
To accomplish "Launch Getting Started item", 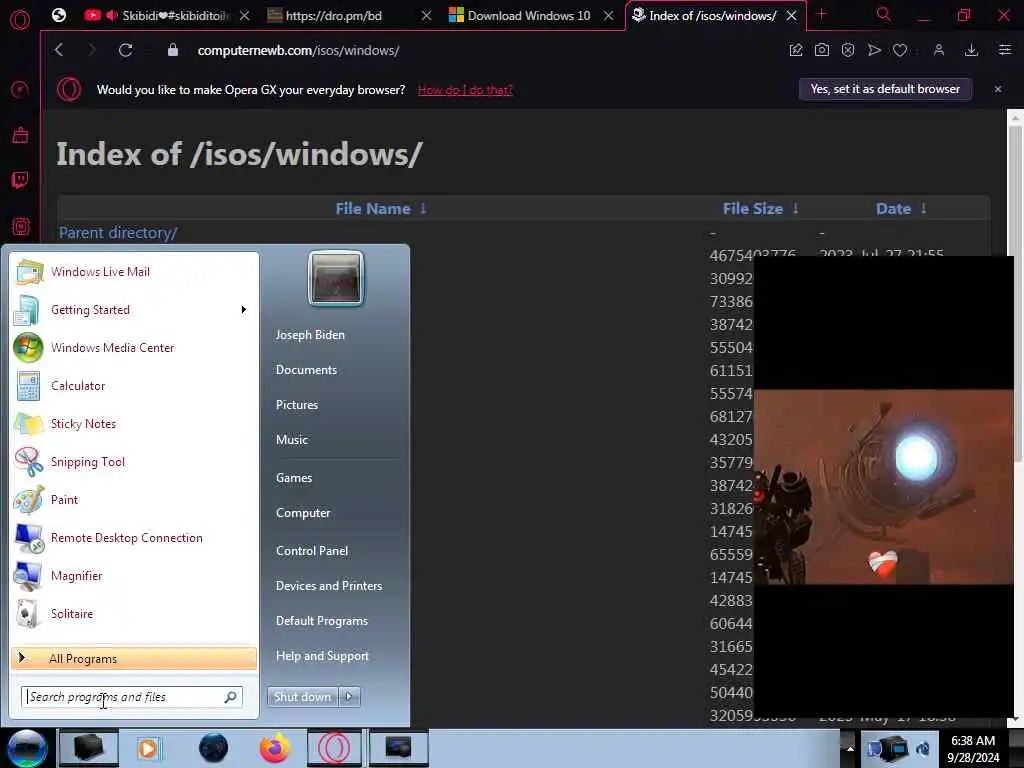I will pyautogui.click(x=90, y=310).
